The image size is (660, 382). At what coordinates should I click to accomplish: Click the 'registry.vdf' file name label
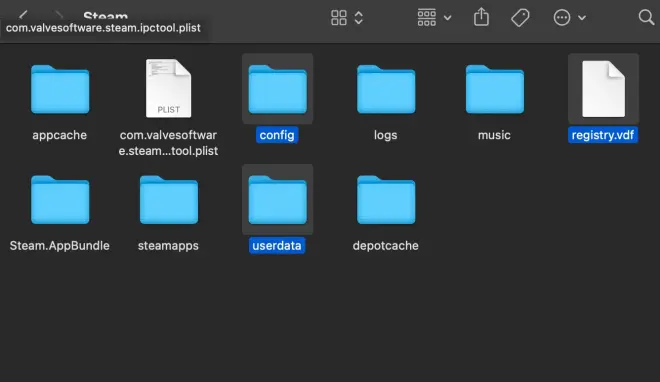603,135
